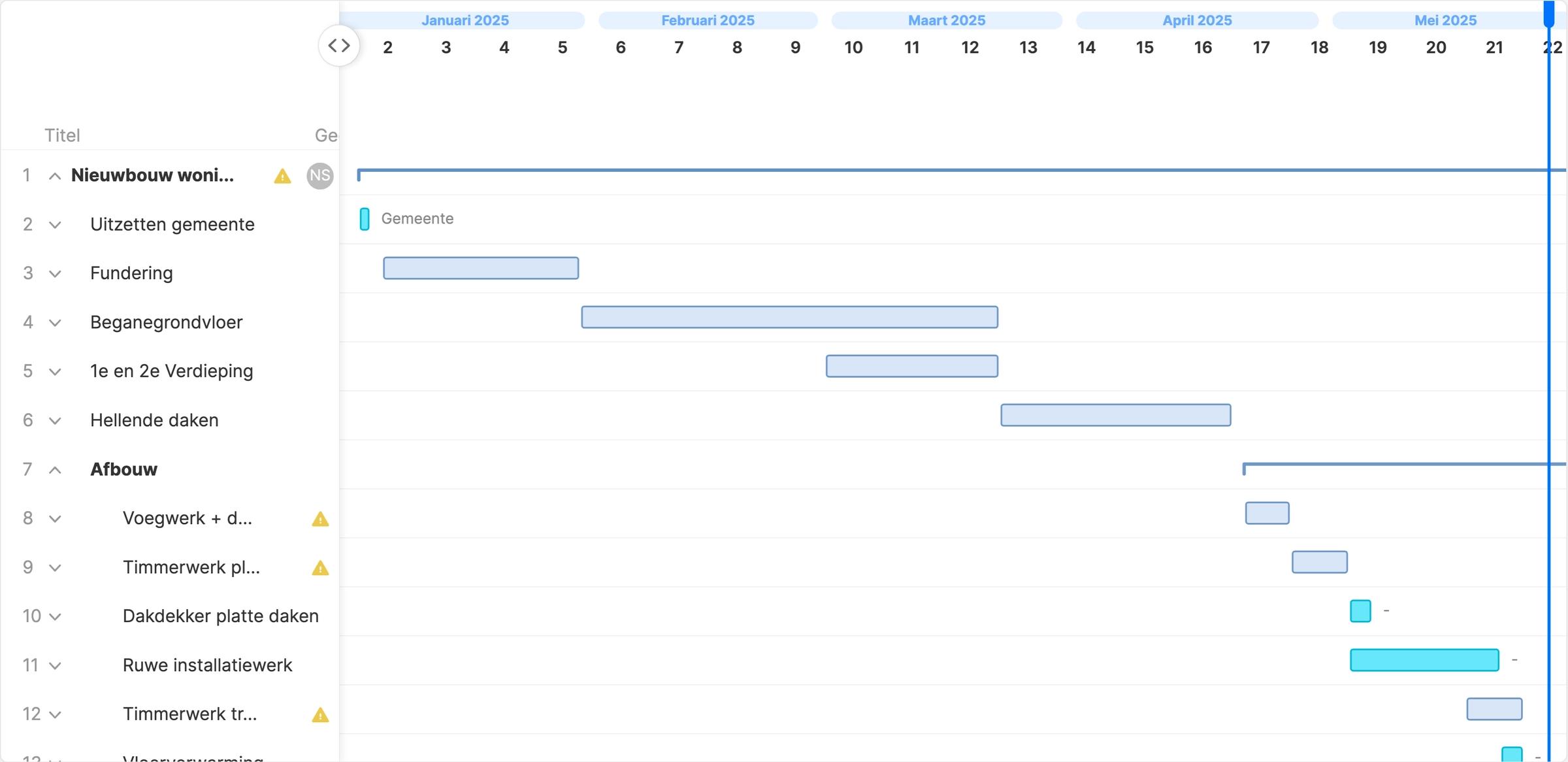The height and width of the screenshot is (762, 1568).
Task: Select the cyan Gemeente milestone marker
Action: pos(365,218)
